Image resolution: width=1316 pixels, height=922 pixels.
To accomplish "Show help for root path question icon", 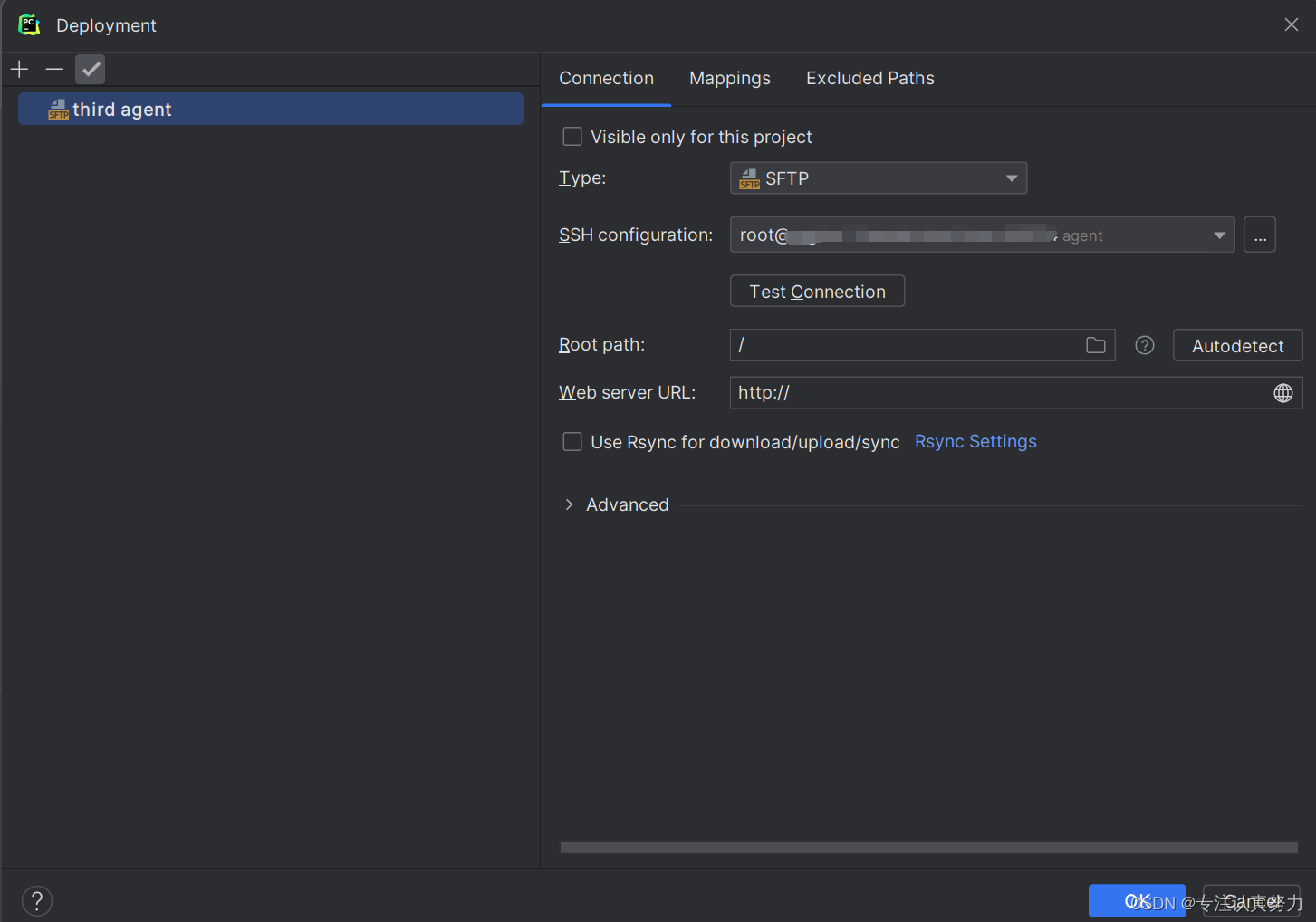I will tap(1145, 345).
